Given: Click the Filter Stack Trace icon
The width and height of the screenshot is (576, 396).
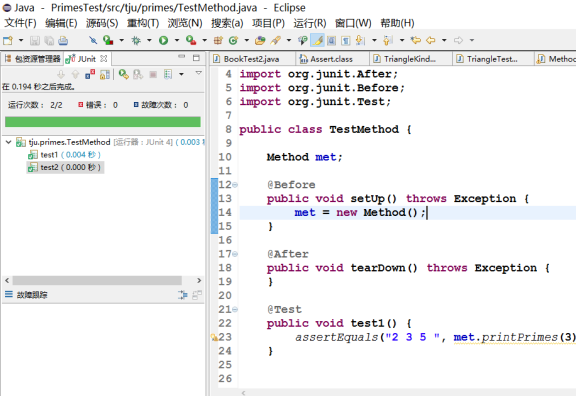Looking at the screenshot, I should [x=183, y=295].
